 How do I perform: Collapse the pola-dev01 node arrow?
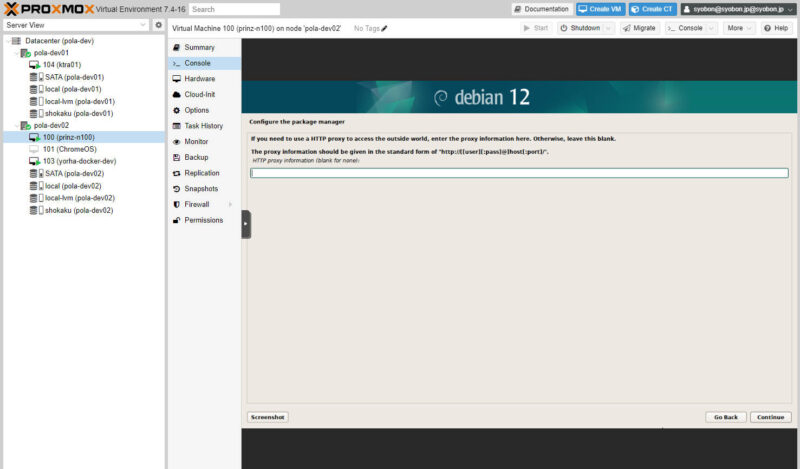tap(16, 53)
